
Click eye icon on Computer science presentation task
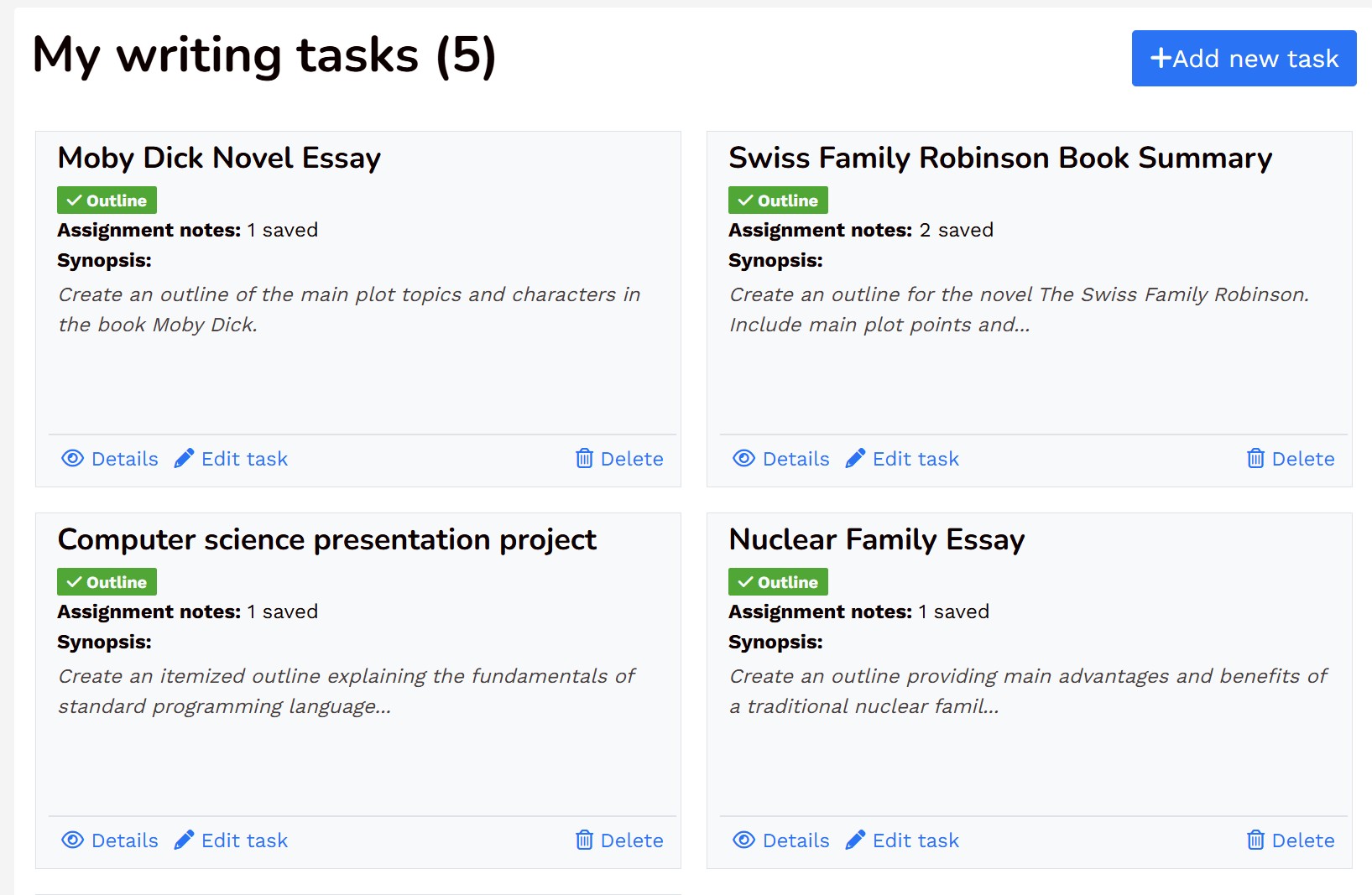pyautogui.click(x=73, y=840)
